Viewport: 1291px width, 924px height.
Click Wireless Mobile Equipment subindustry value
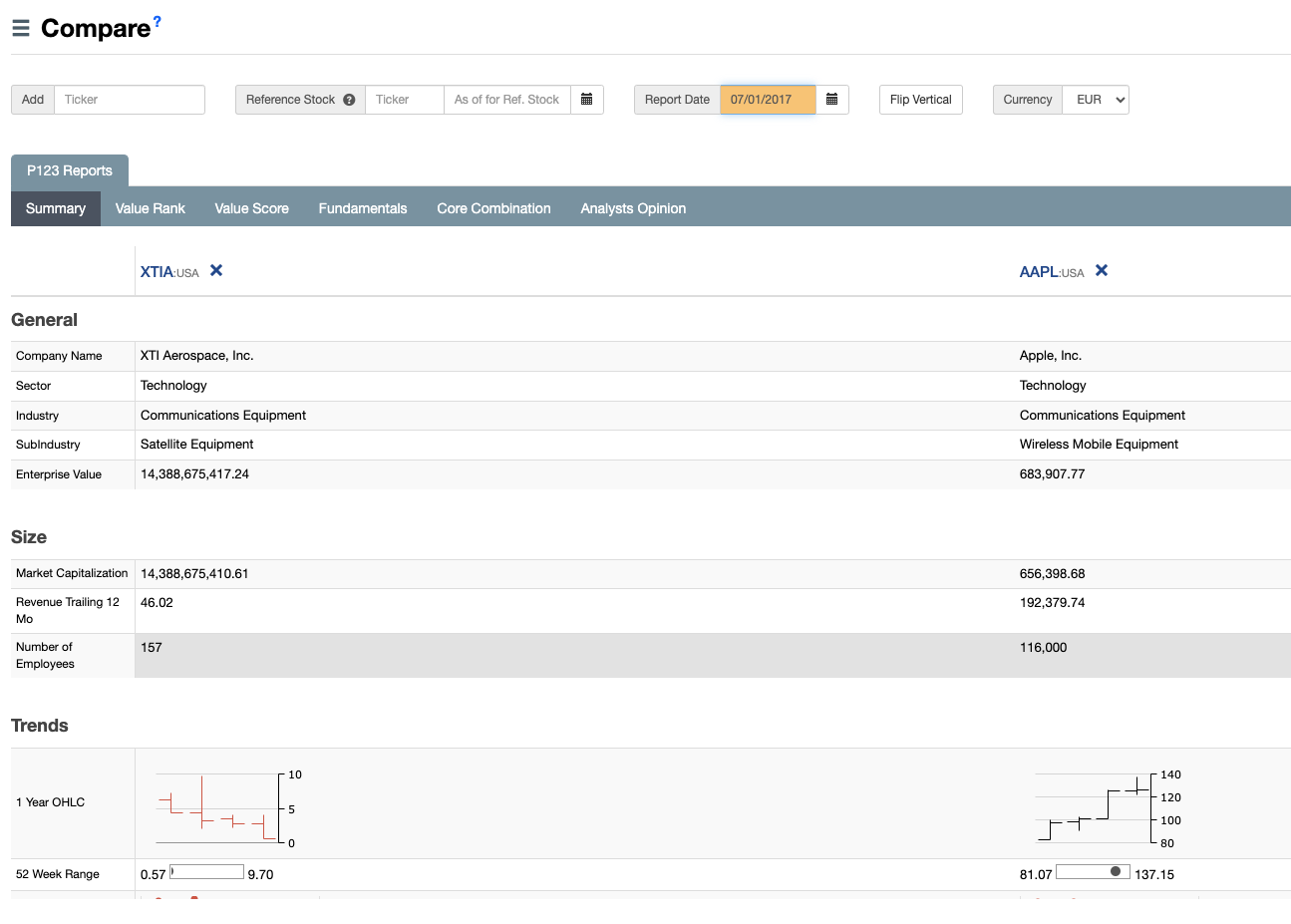1099,445
